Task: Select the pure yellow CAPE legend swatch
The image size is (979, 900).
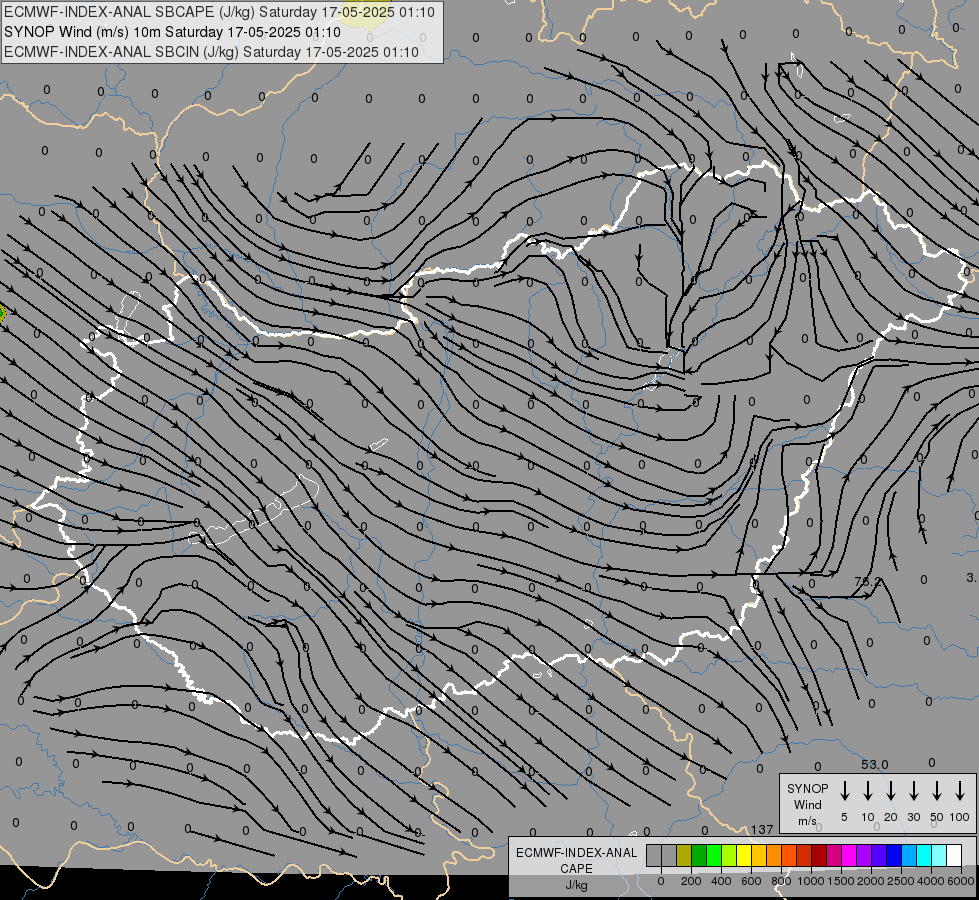Action: (x=744, y=855)
